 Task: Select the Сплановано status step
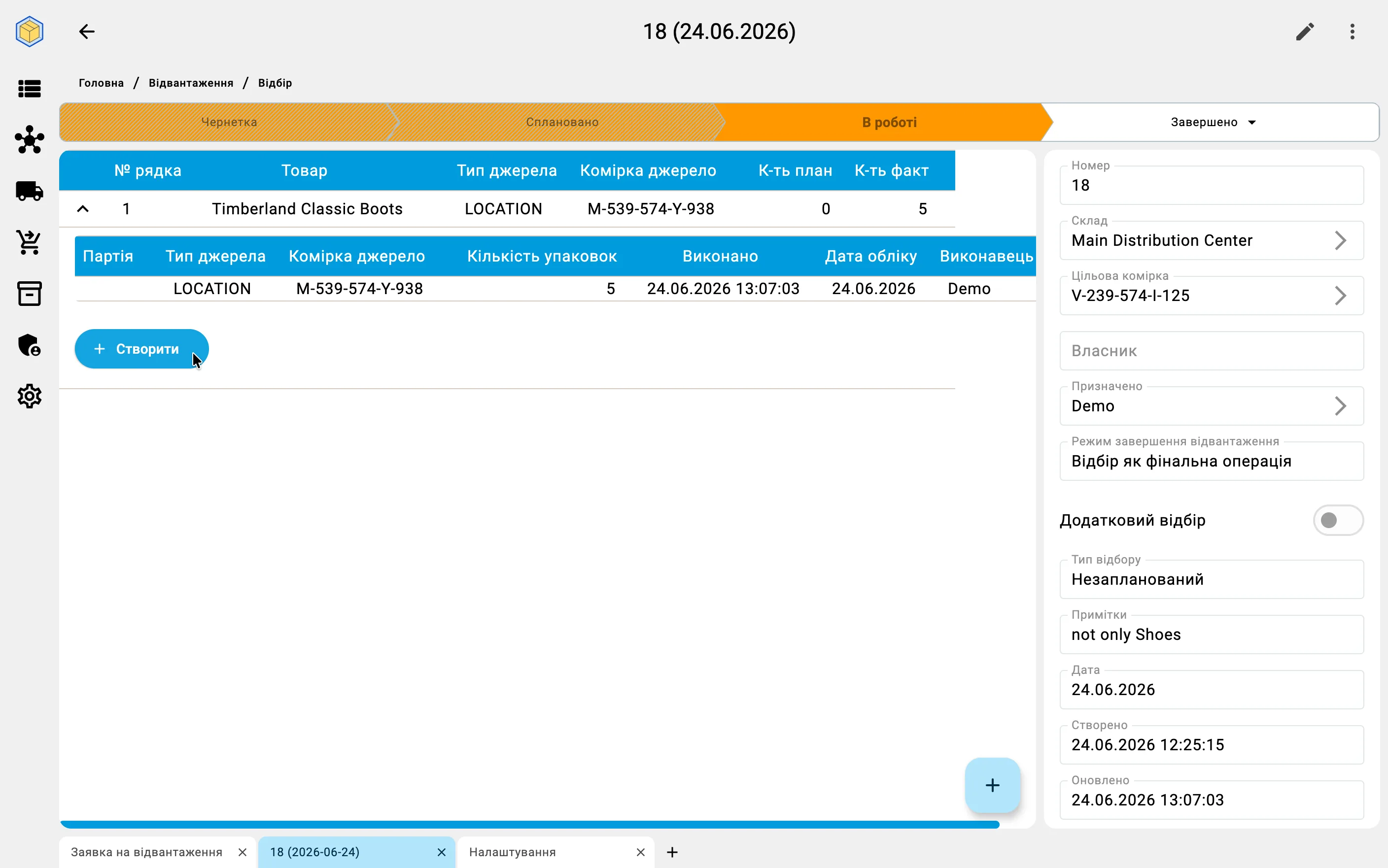[561, 122]
